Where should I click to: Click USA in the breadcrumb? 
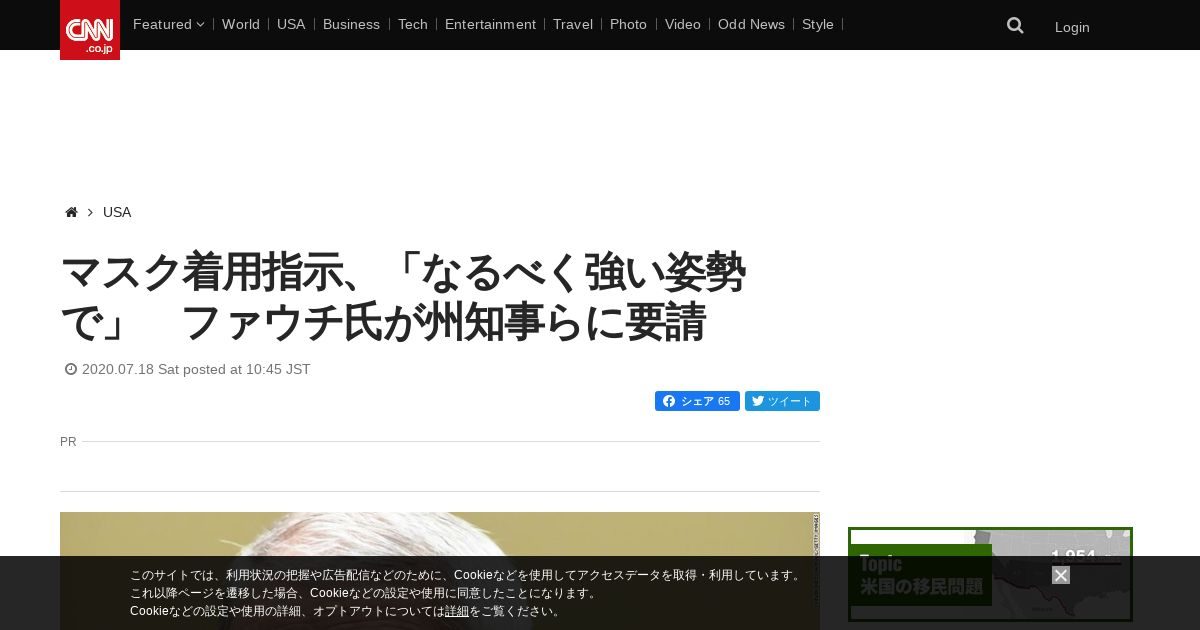tap(117, 212)
